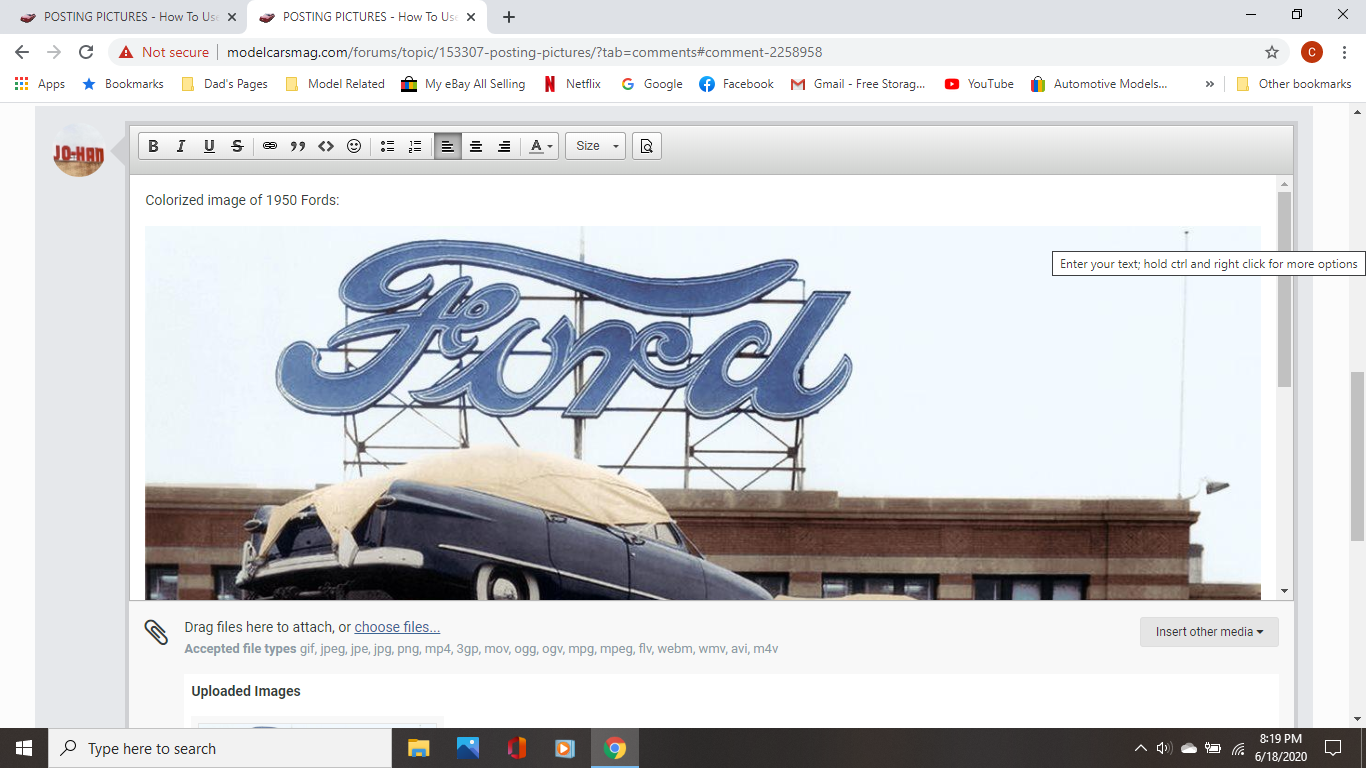Viewport: 1366px width, 768px height.
Task: Open the Facebook bookmark
Action: 736,84
